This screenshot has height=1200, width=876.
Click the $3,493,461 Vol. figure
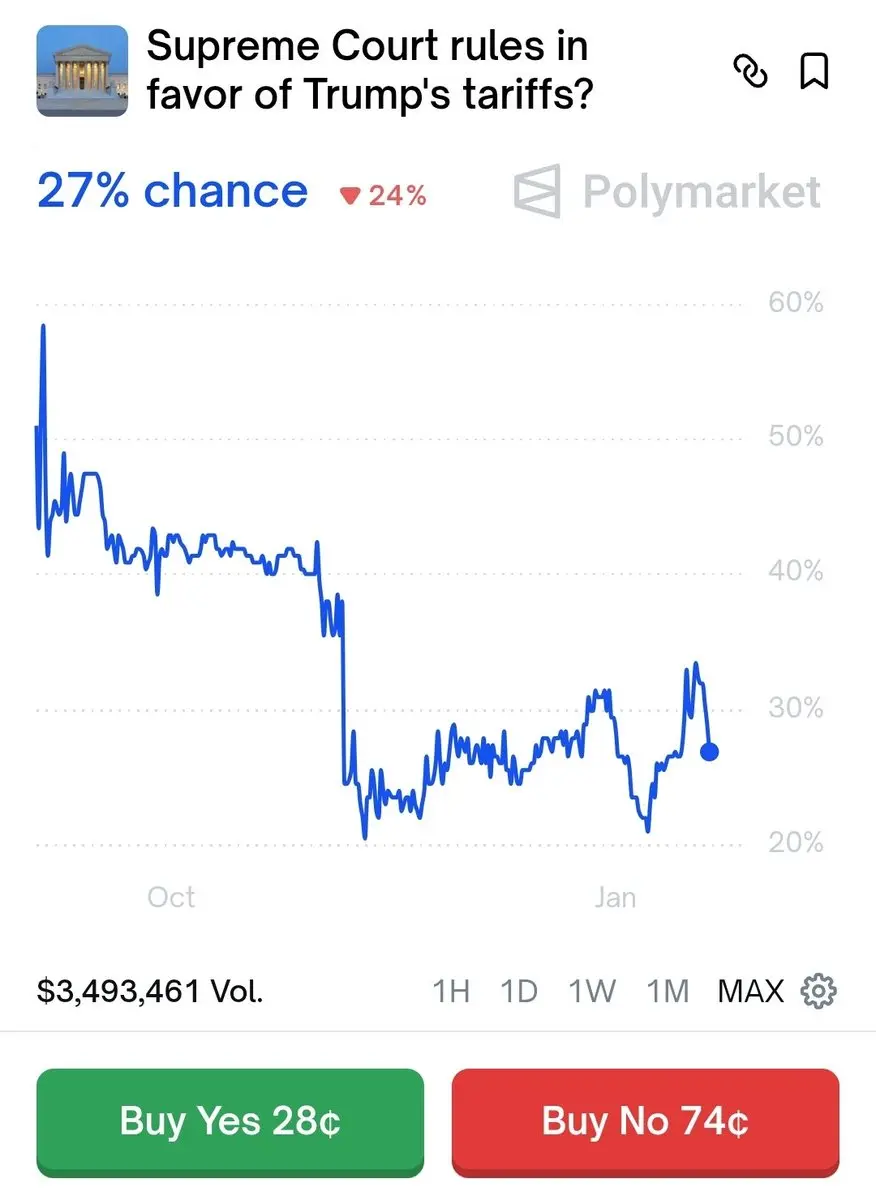150,991
